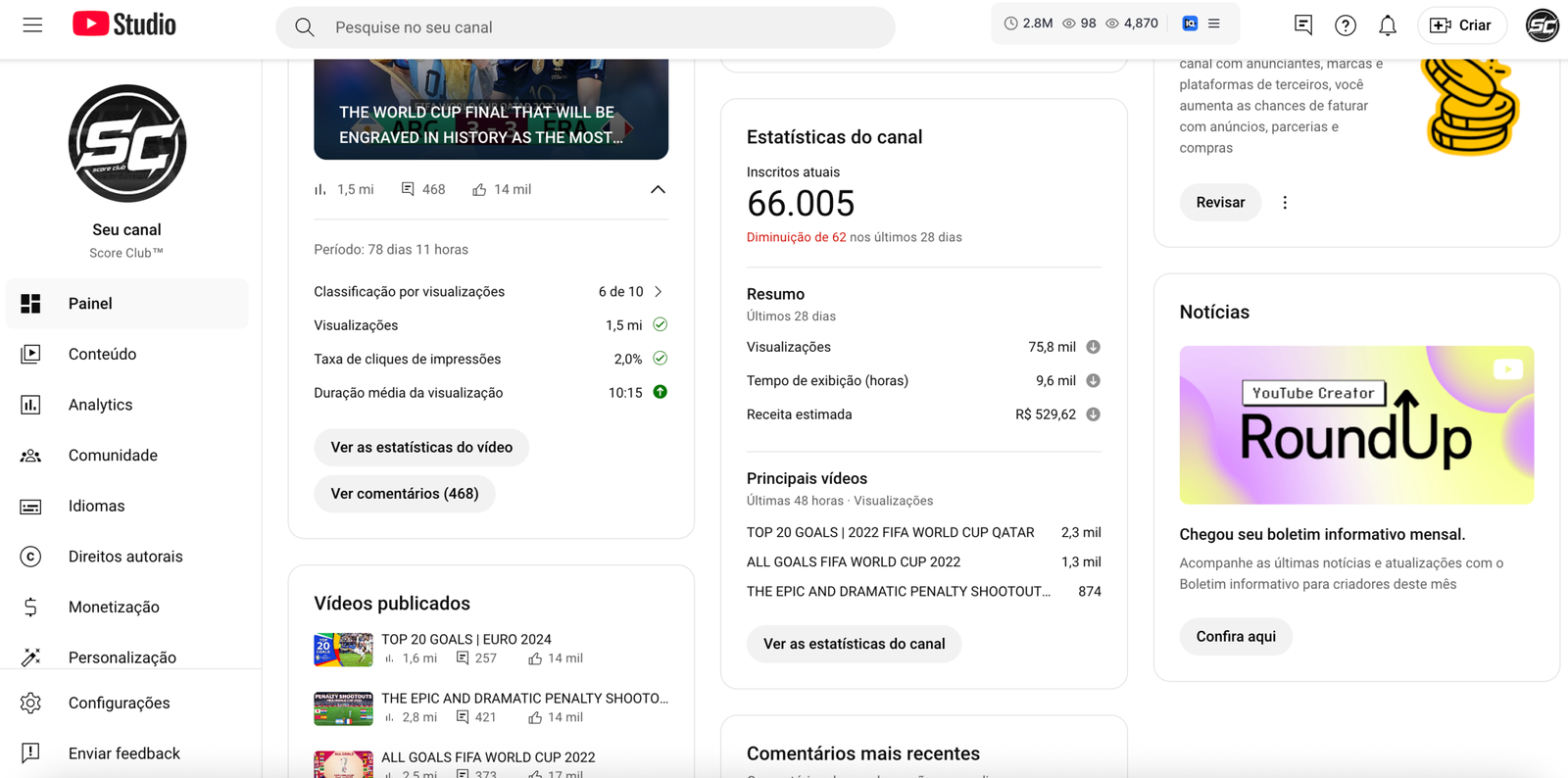This screenshot has width=1568, height=778.
Task: Open the comments feedback icon in header
Action: click(x=1303, y=25)
